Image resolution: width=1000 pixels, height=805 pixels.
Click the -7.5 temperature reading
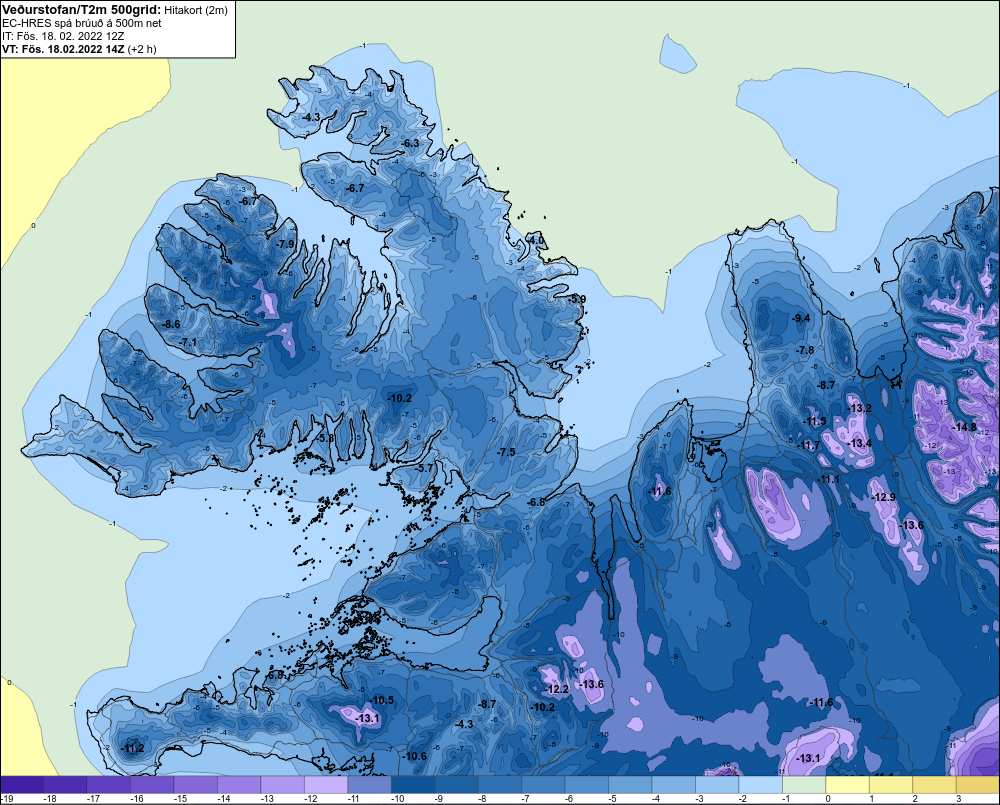pos(506,452)
